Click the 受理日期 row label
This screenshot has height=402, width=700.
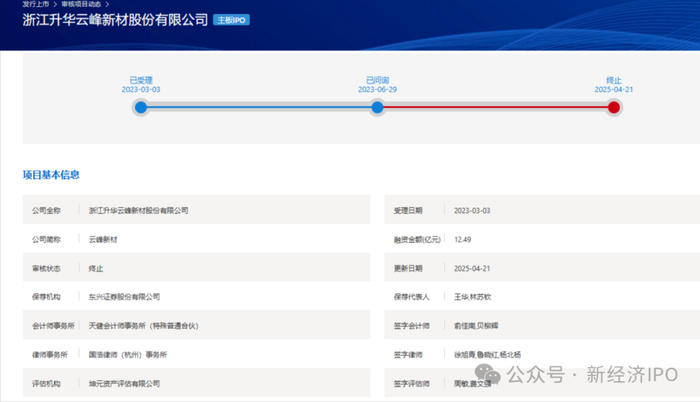pyautogui.click(x=408, y=210)
